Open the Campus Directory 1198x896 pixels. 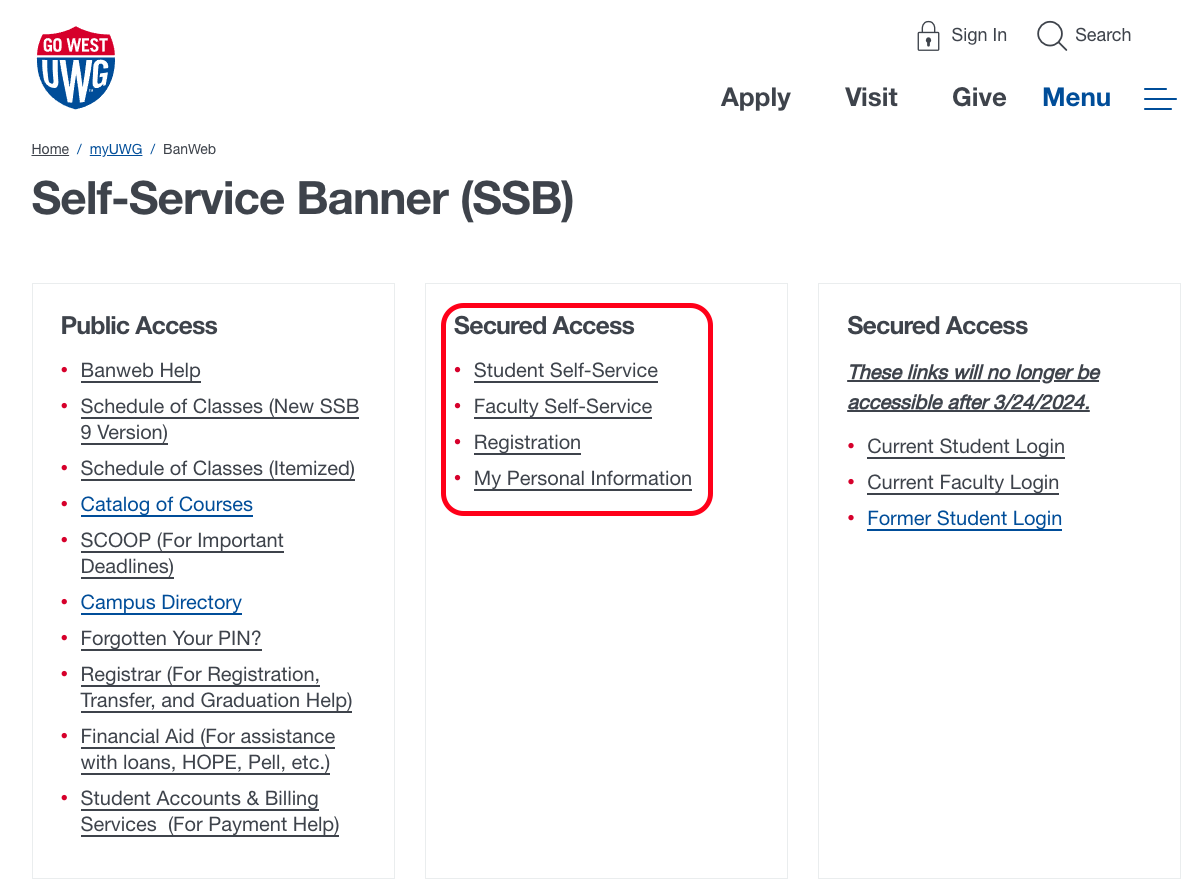tap(161, 602)
